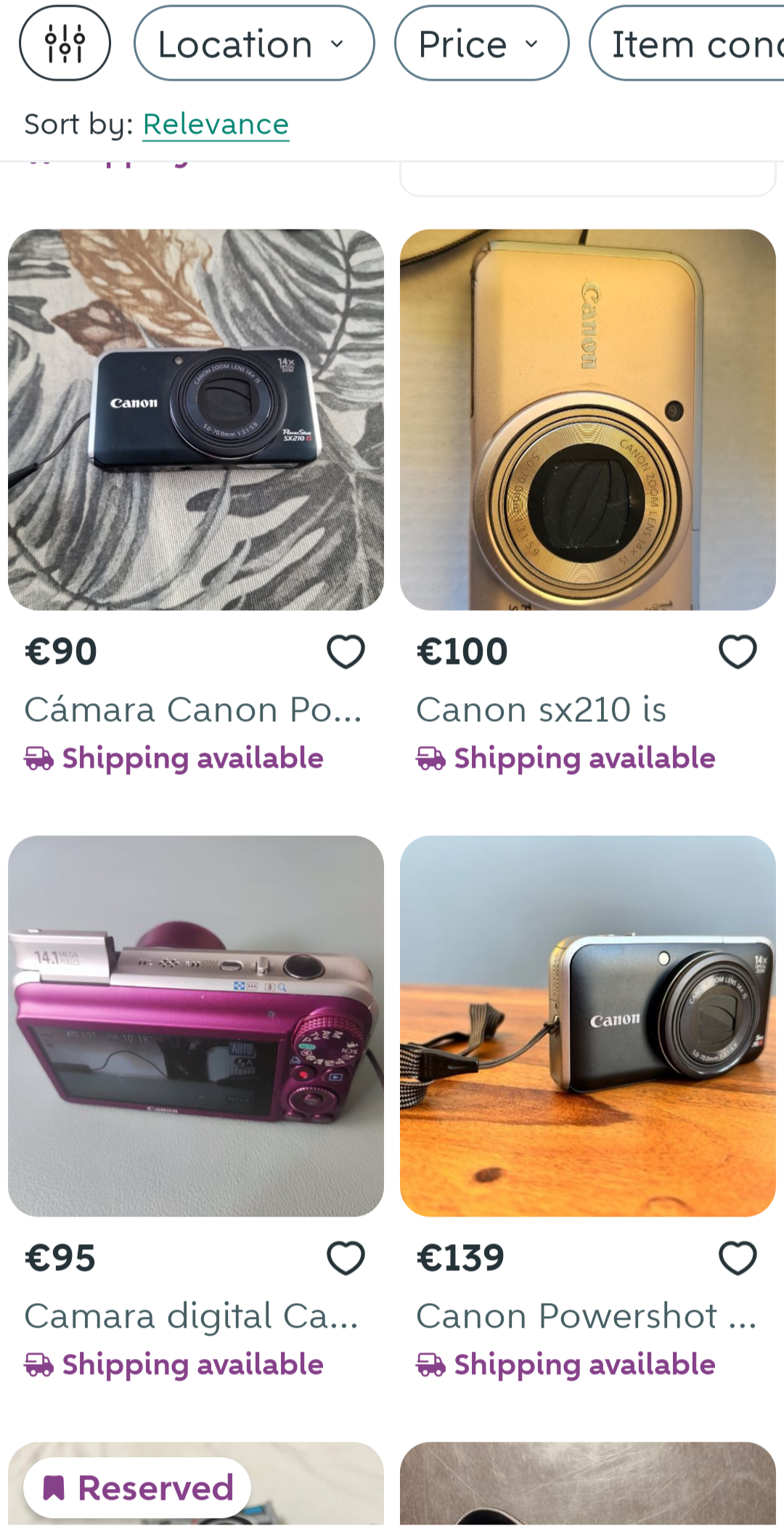
Task: Expand the Price filter dropdown
Action: click(481, 43)
